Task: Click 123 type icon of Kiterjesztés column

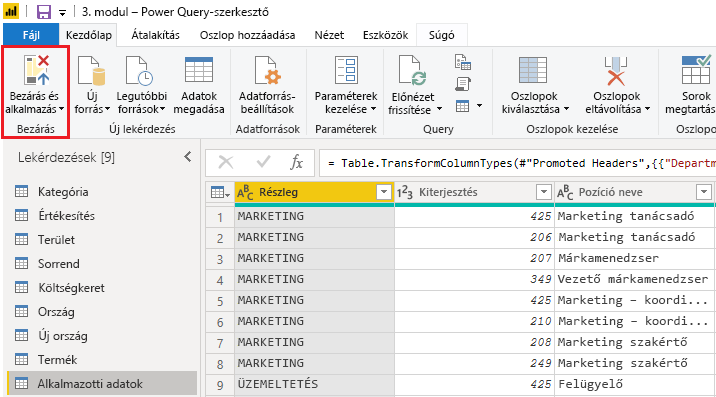Action: click(405, 193)
